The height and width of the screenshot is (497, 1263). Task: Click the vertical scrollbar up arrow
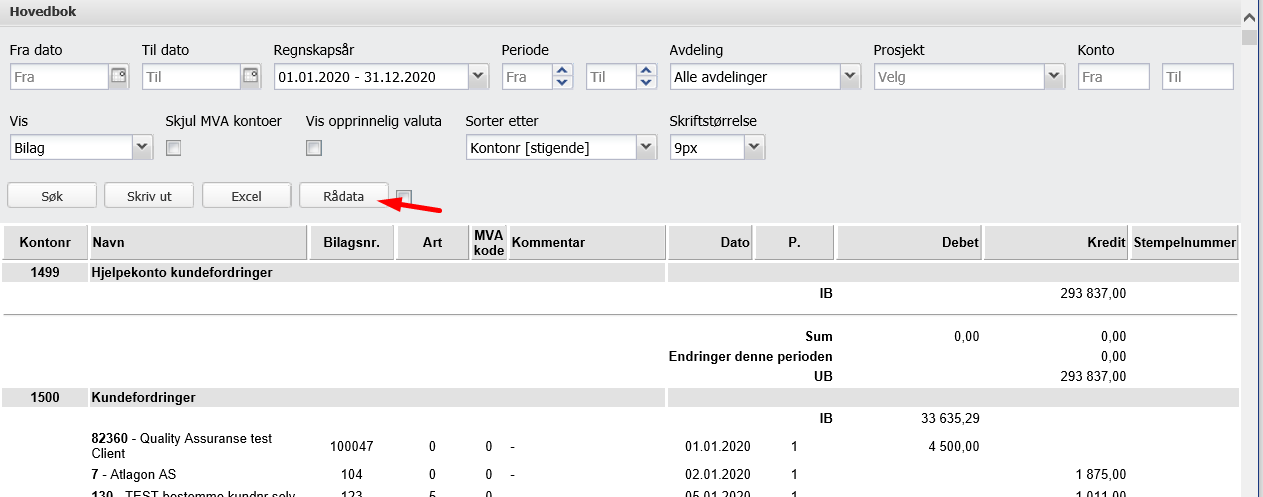click(x=1249, y=17)
